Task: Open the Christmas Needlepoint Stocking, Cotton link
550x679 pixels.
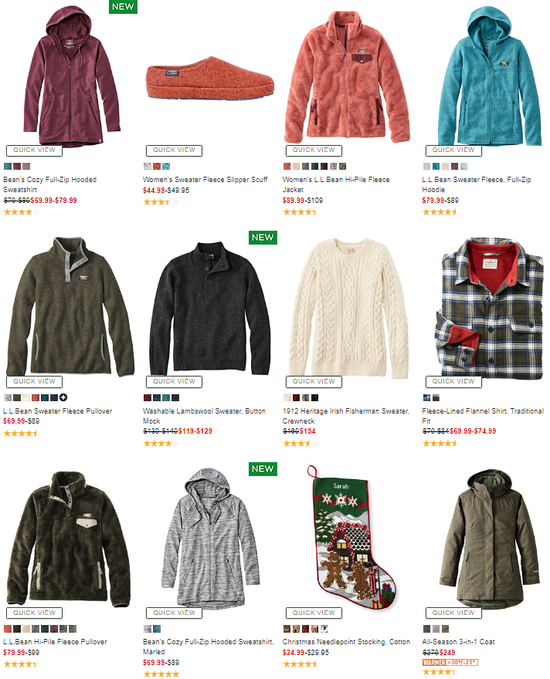Action: pyautogui.click(x=346, y=642)
